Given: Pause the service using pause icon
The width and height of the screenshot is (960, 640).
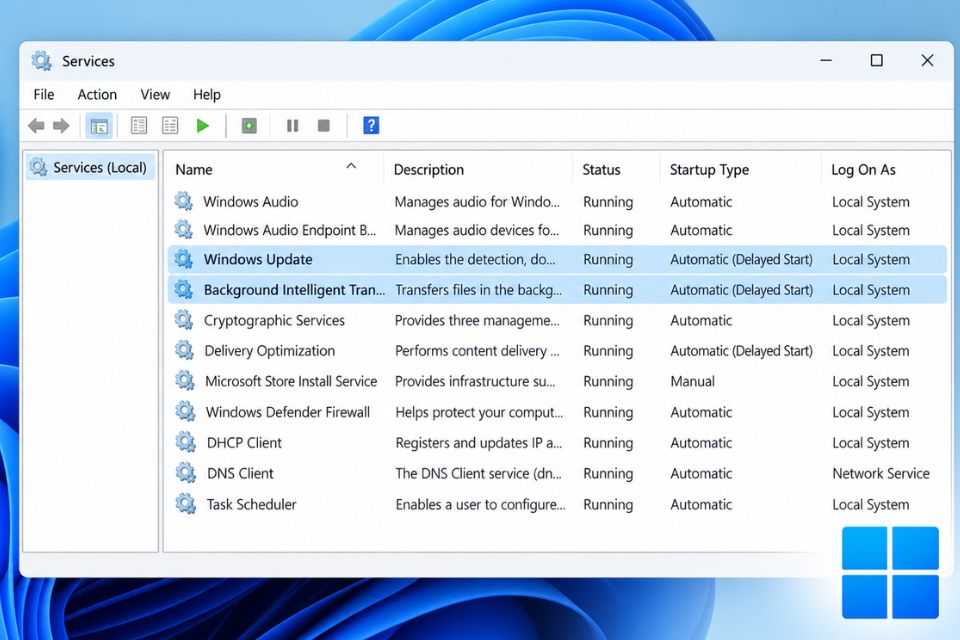Looking at the screenshot, I should coord(293,126).
